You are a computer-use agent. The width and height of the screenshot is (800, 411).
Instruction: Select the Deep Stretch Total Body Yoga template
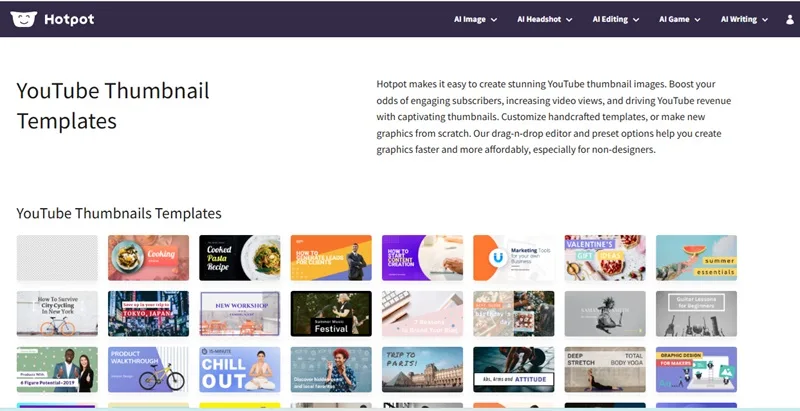click(605, 370)
